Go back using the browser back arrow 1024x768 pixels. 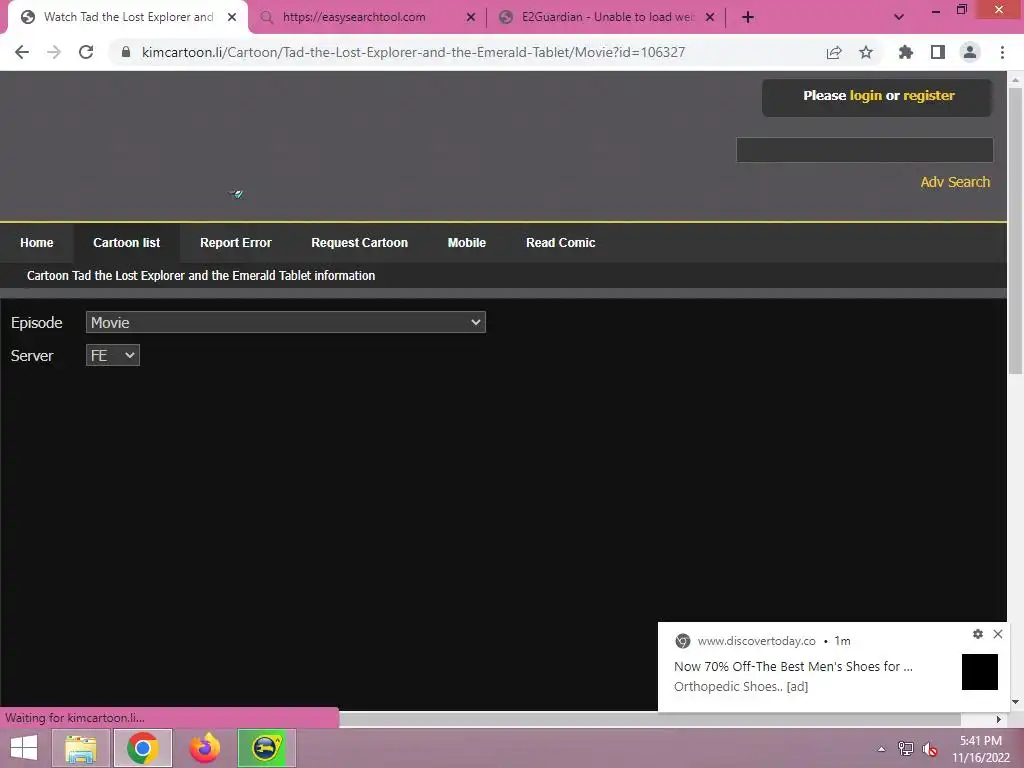click(22, 52)
